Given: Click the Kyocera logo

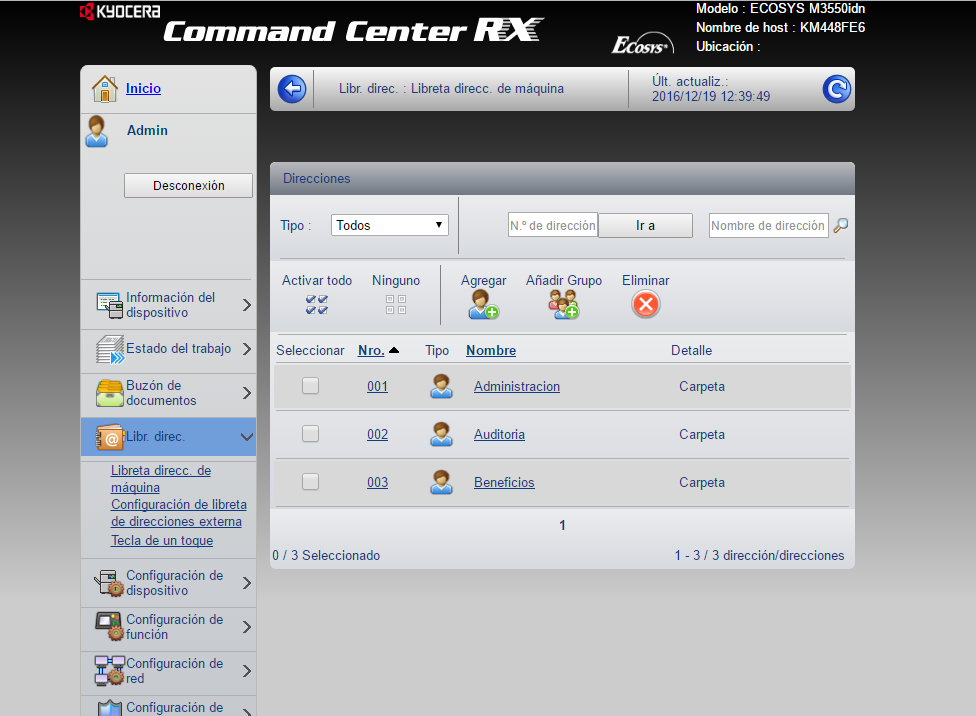Looking at the screenshot, I should coord(120,12).
